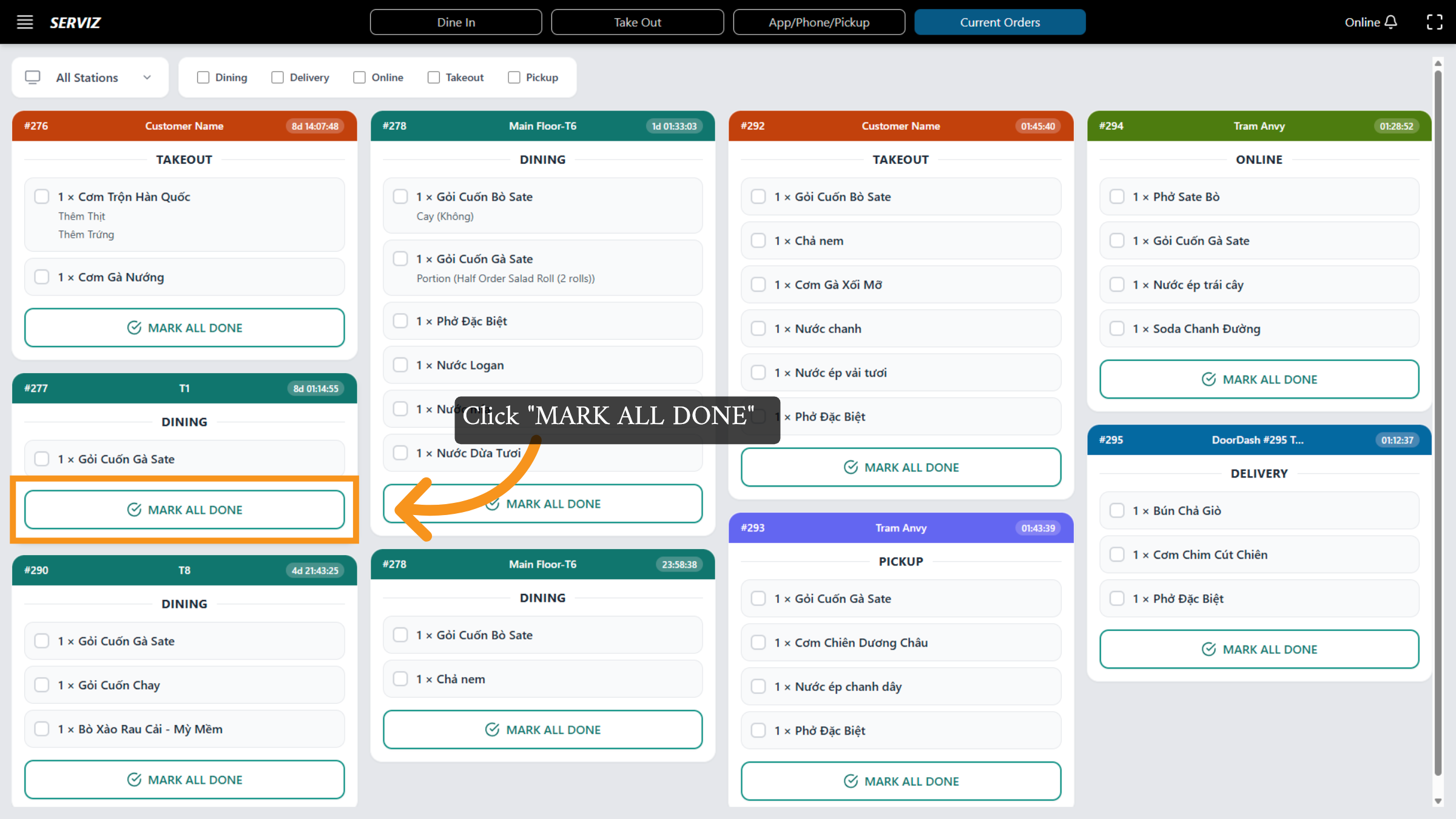Image resolution: width=1456 pixels, height=819 pixels.
Task: Click the SERVIZ logo
Action: click(75, 22)
